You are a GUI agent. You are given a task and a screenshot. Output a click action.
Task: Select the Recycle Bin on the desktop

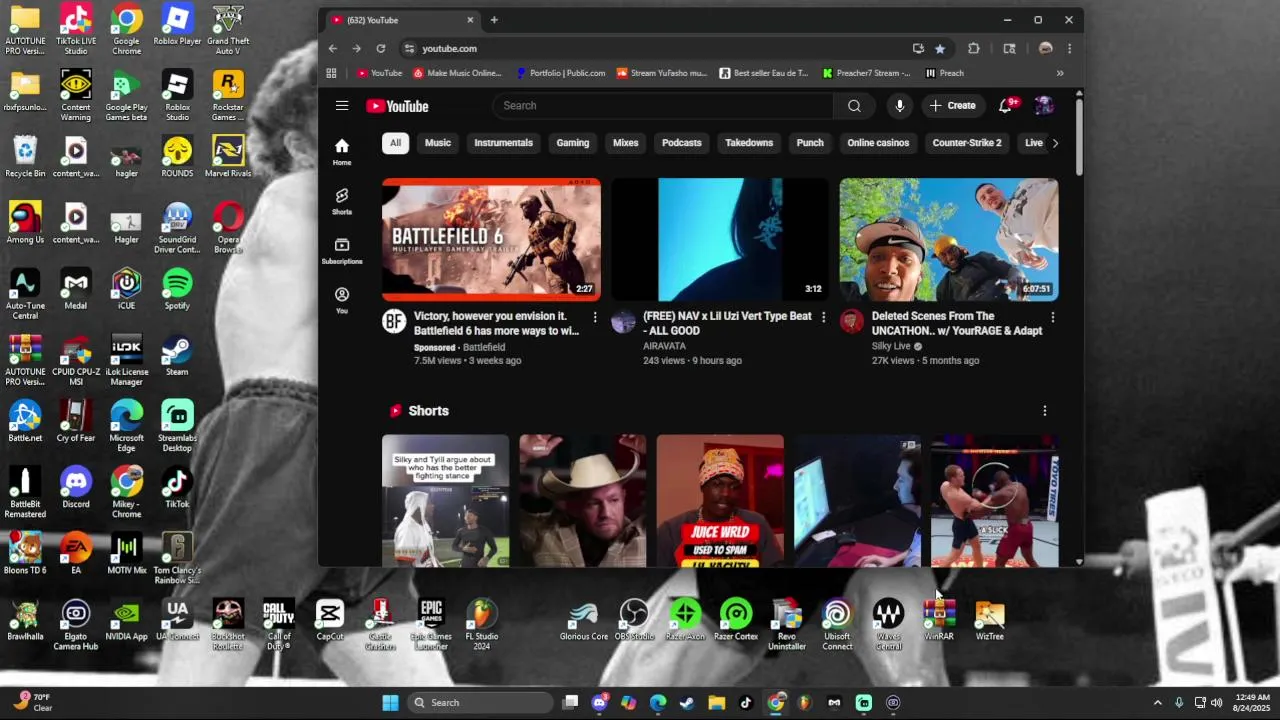(x=25, y=158)
